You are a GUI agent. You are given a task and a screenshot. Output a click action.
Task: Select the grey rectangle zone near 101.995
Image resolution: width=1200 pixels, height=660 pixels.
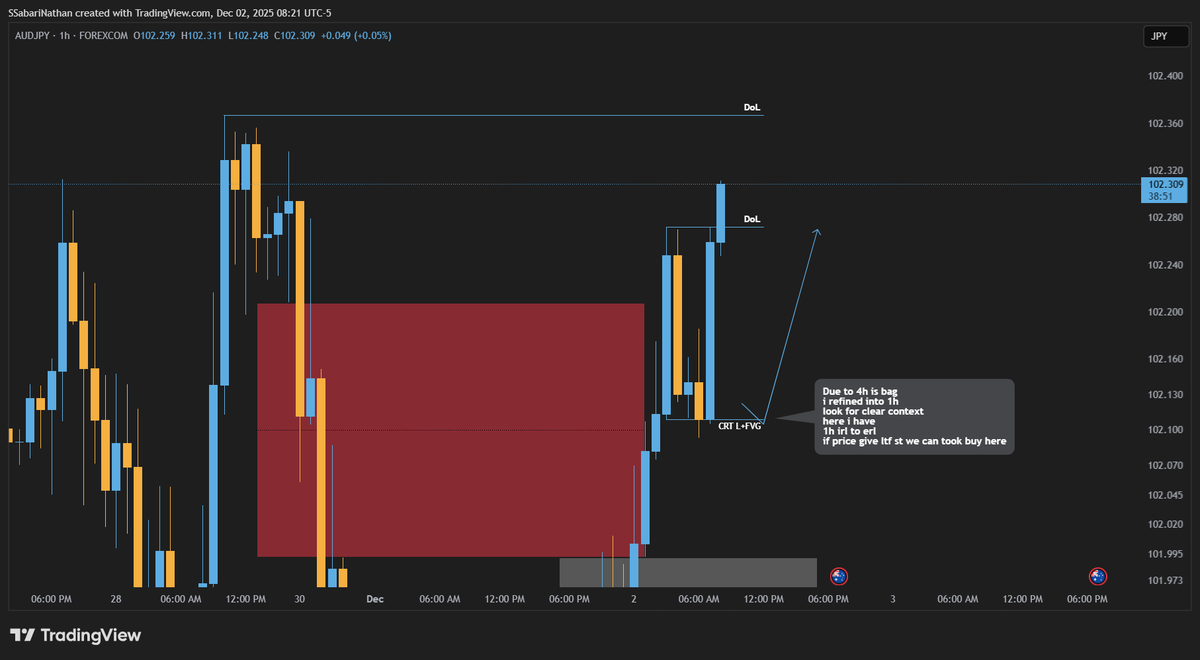[688, 572]
